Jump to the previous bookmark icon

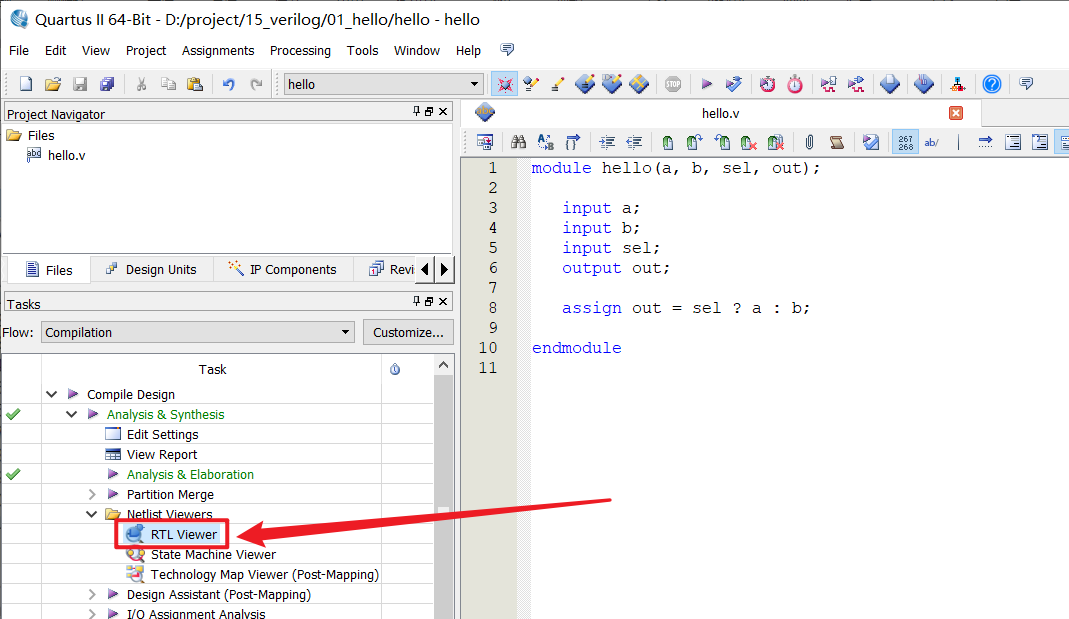coord(722,142)
